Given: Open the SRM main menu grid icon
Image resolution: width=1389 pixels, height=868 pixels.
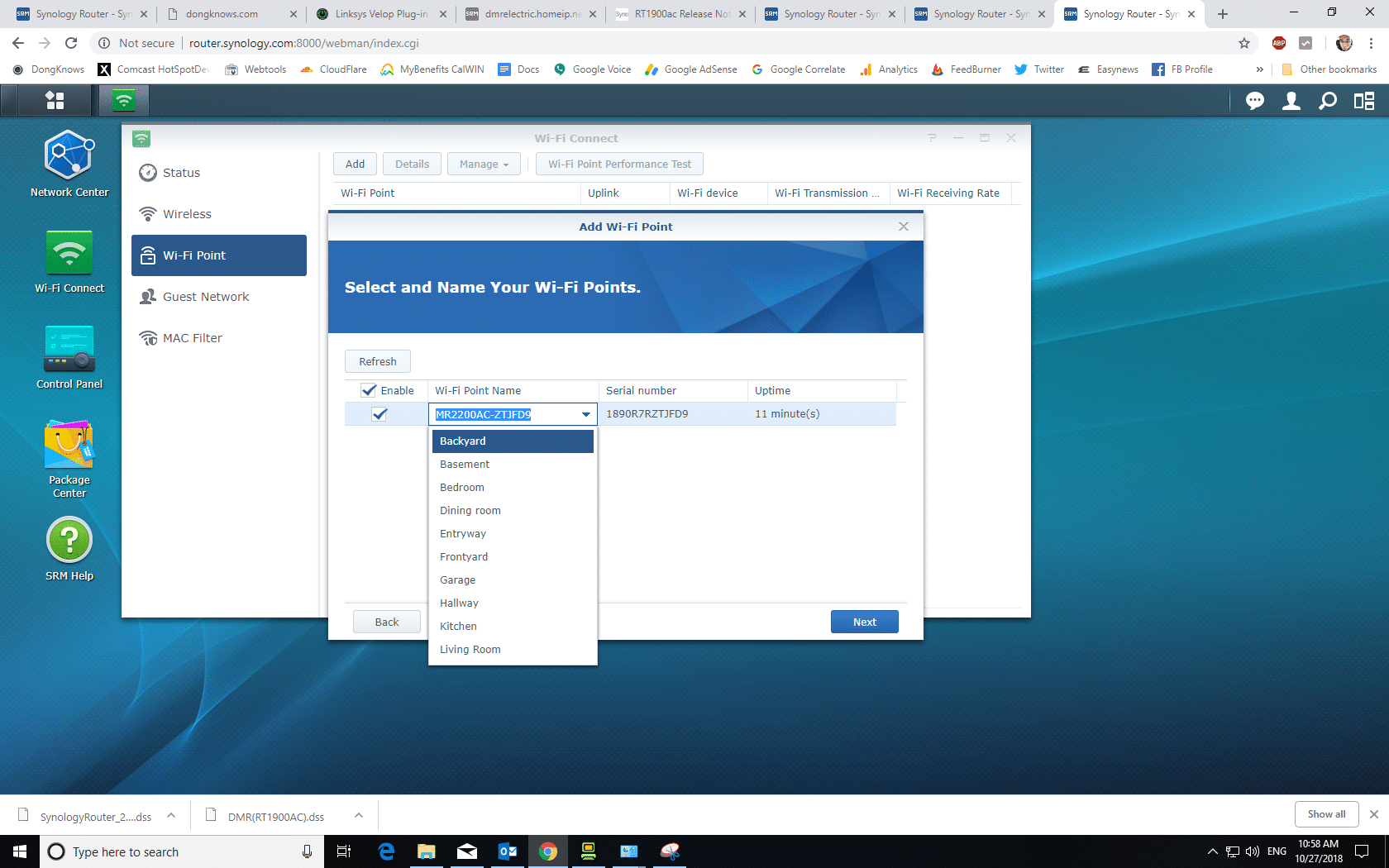Looking at the screenshot, I should (x=55, y=101).
